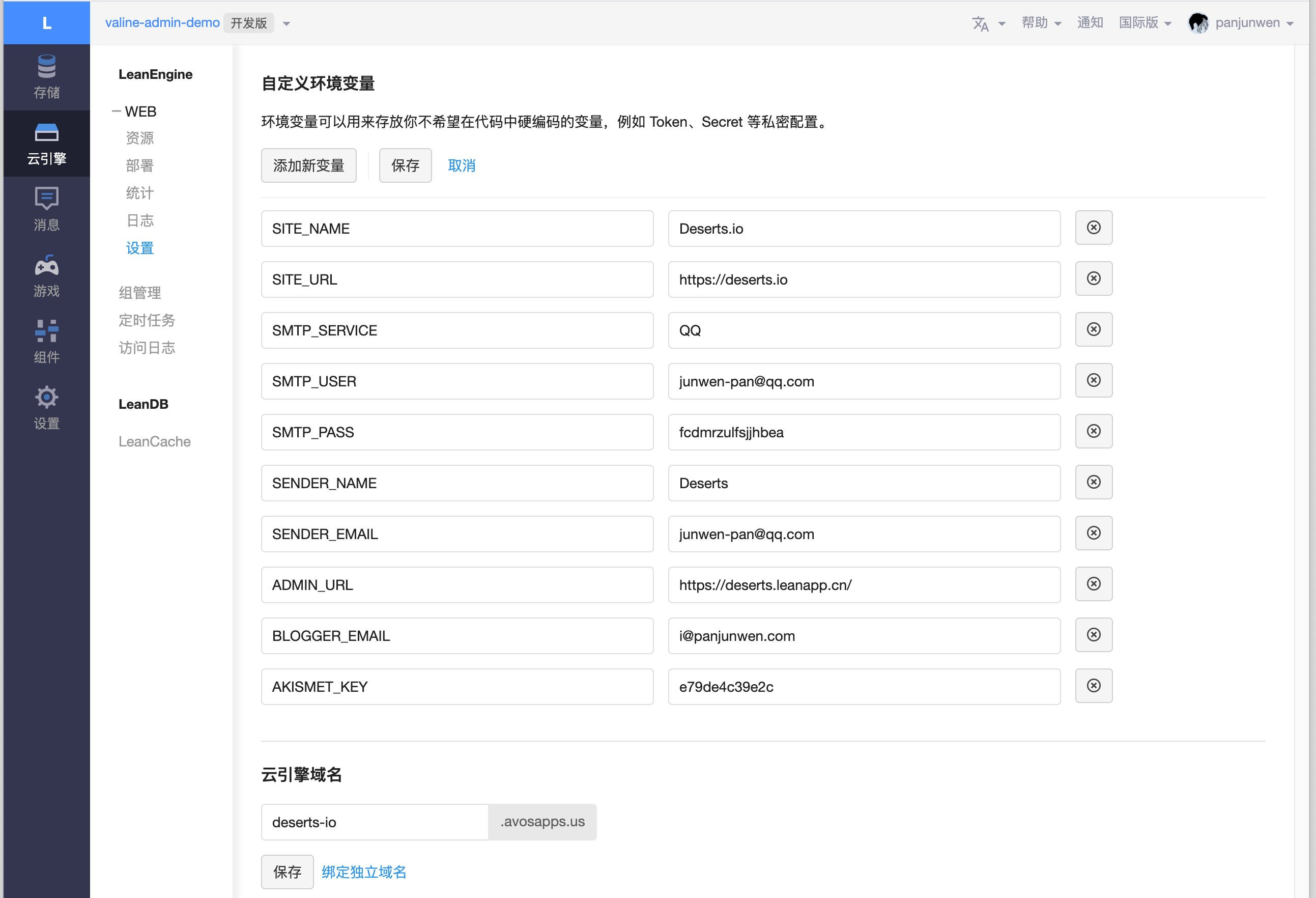
Task: Click the 添加新变量 button
Action: click(x=308, y=165)
